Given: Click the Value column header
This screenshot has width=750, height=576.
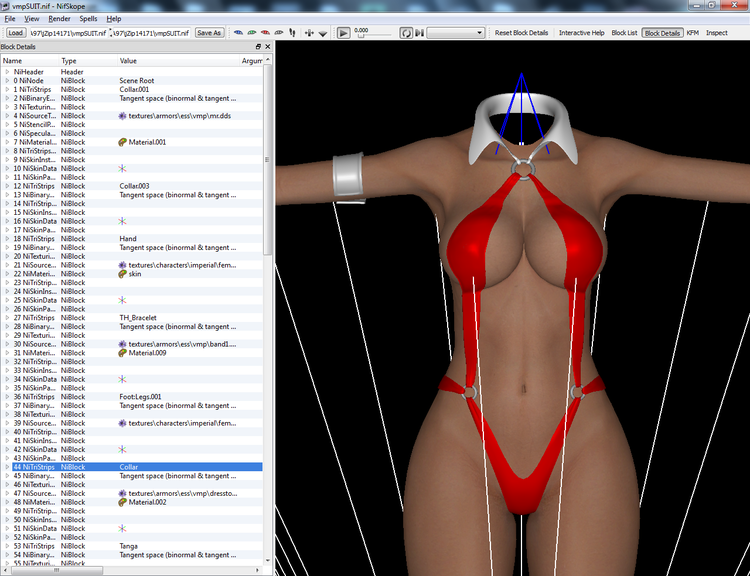Looking at the screenshot, I should click(x=178, y=61).
